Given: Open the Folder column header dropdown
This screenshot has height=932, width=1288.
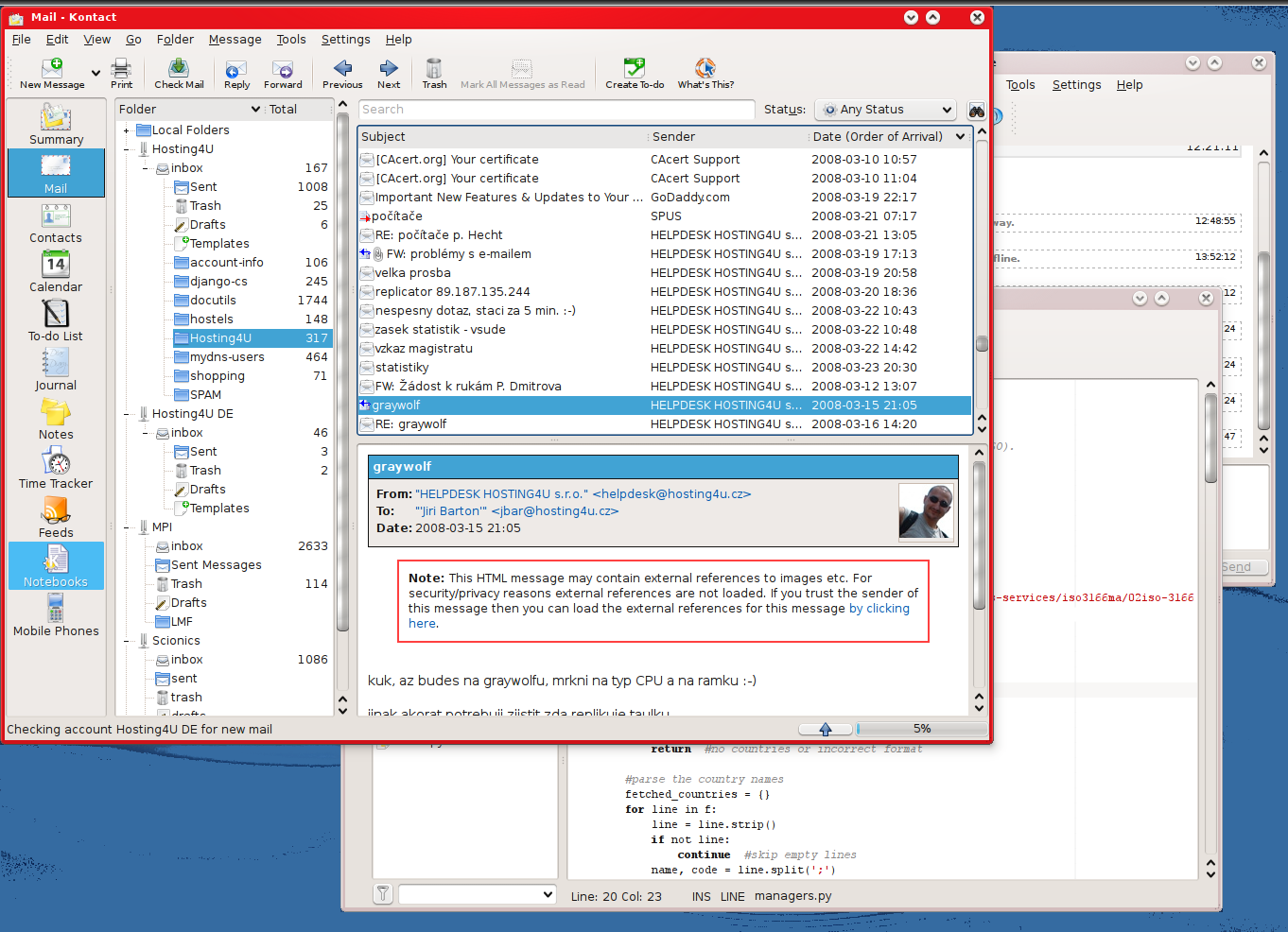Looking at the screenshot, I should click(255, 110).
